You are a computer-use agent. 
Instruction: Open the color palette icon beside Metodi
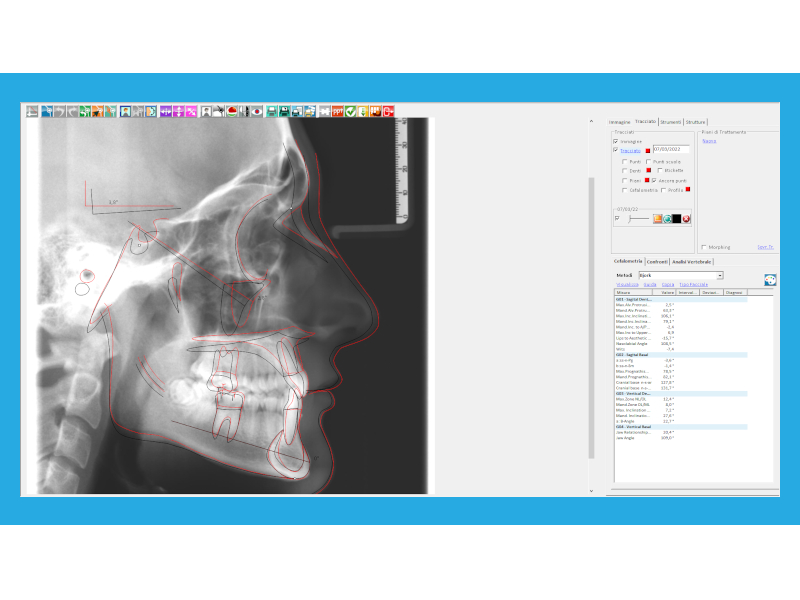pyautogui.click(x=770, y=280)
